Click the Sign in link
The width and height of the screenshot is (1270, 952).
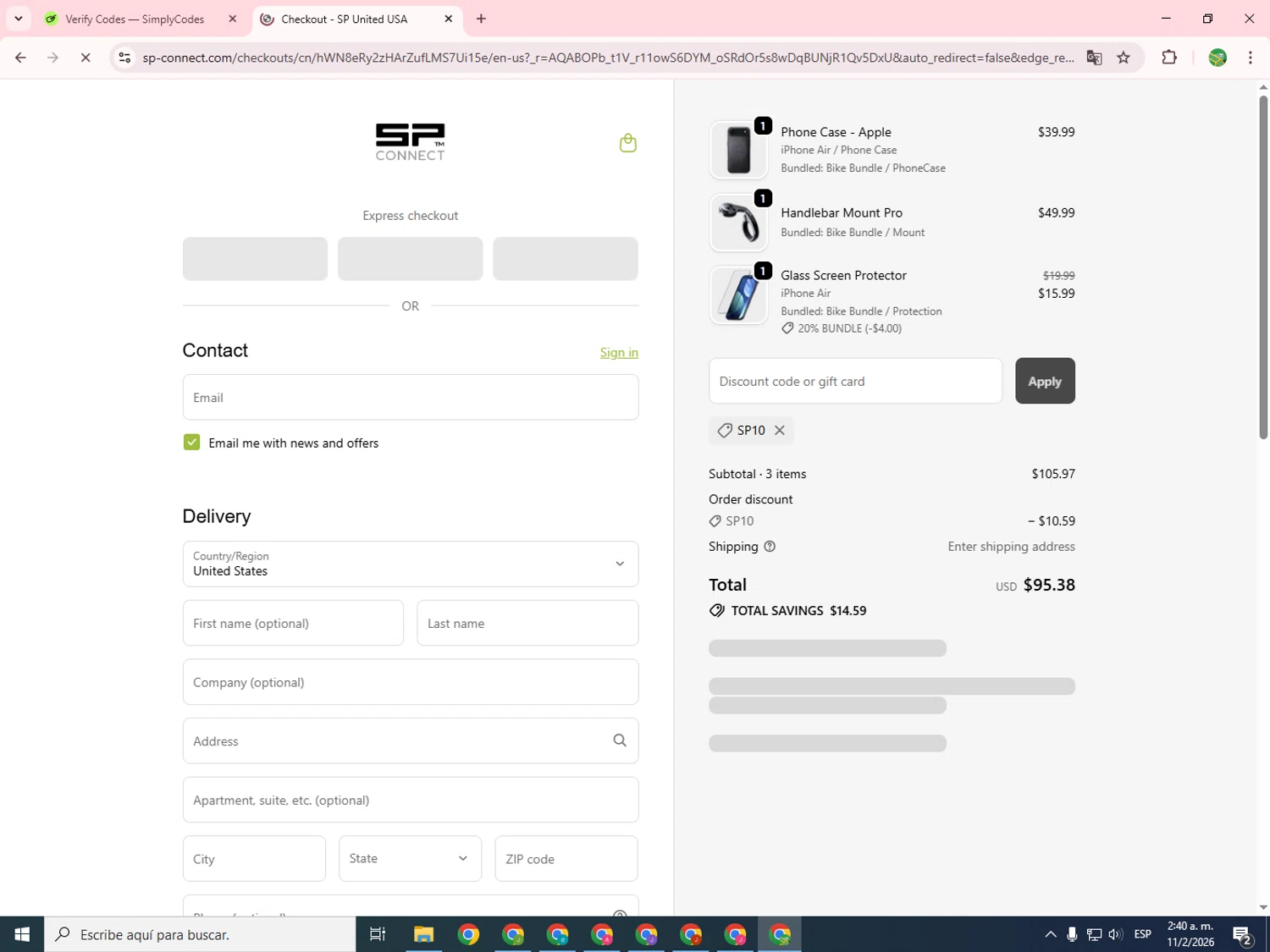pyautogui.click(x=619, y=352)
